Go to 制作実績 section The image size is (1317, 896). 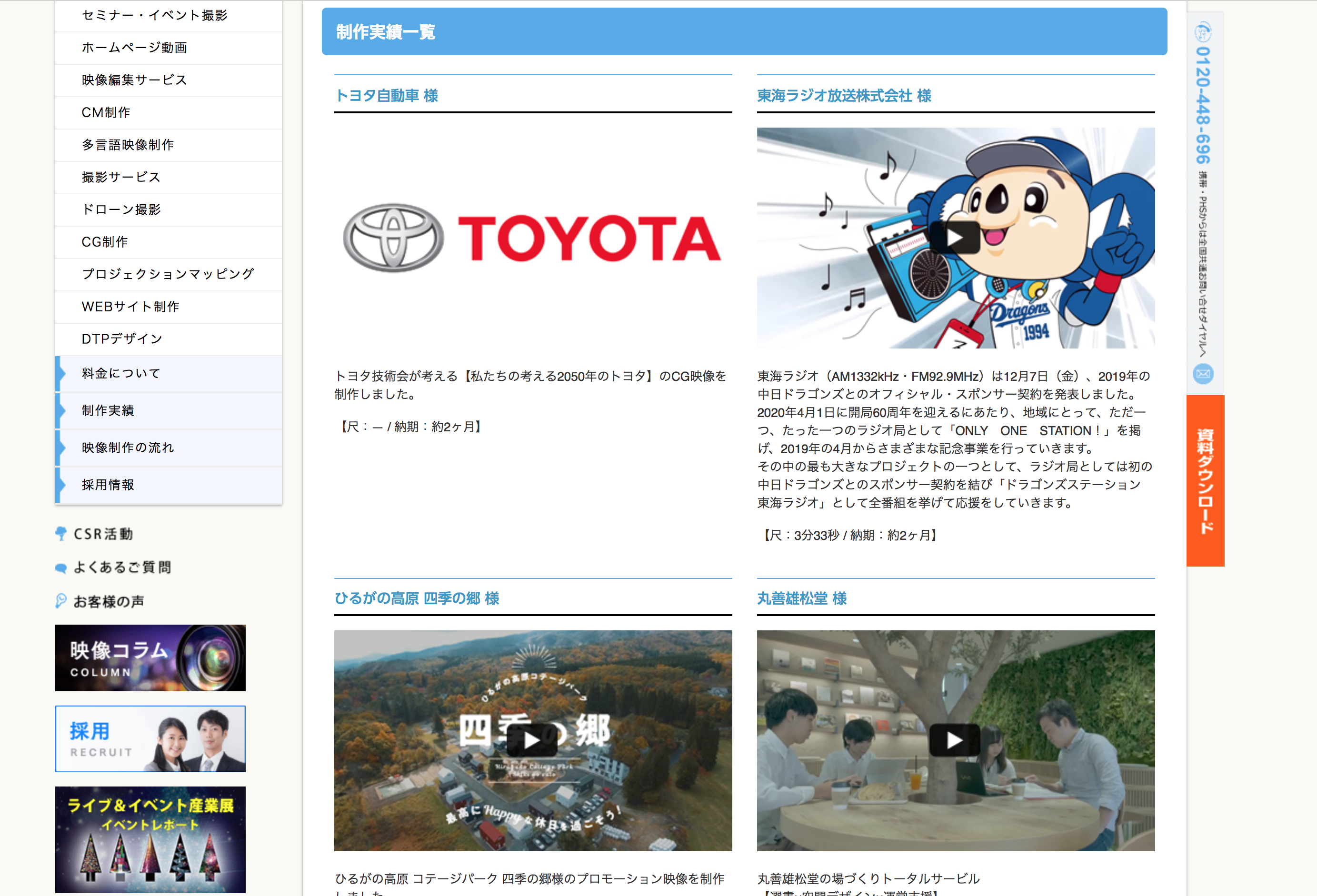coord(168,411)
